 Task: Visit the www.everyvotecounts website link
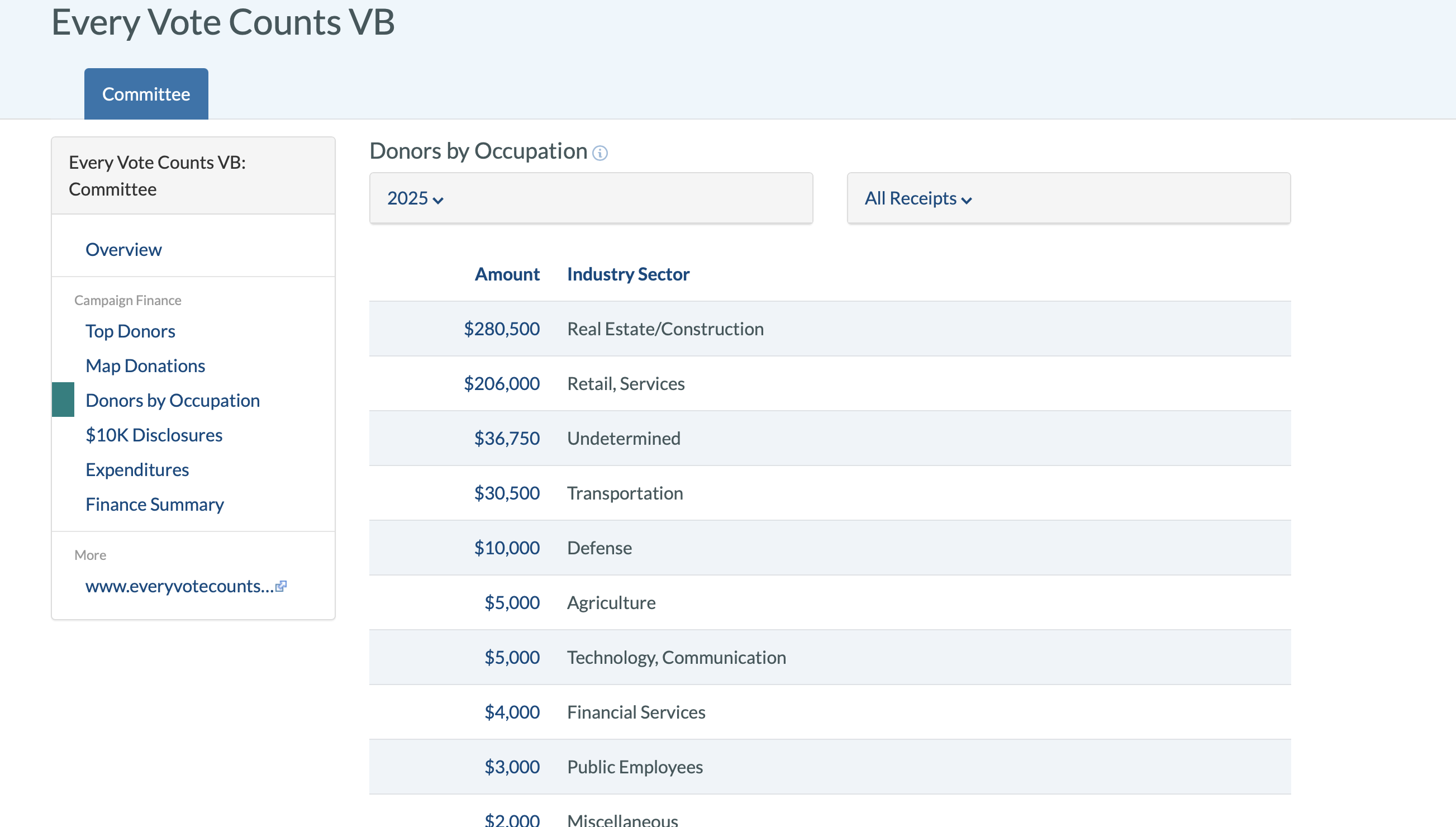[179, 586]
